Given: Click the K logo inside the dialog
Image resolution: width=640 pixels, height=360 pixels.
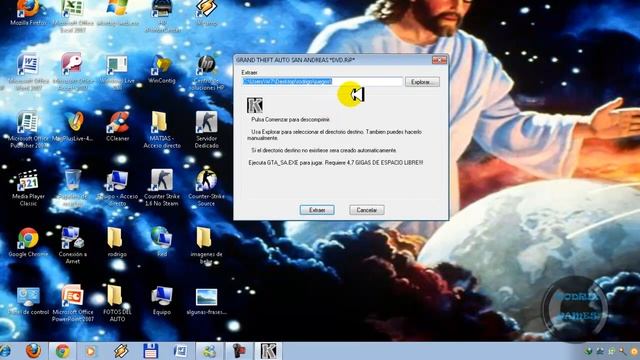Looking at the screenshot, I should tap(255, 105).
